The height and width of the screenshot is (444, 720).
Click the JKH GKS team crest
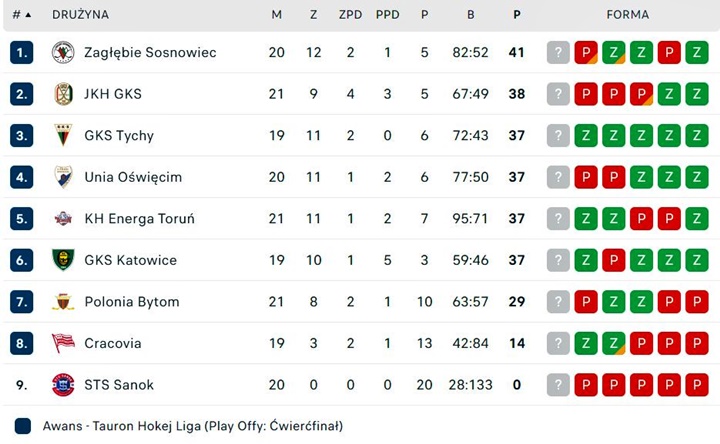tap(63, 94)
